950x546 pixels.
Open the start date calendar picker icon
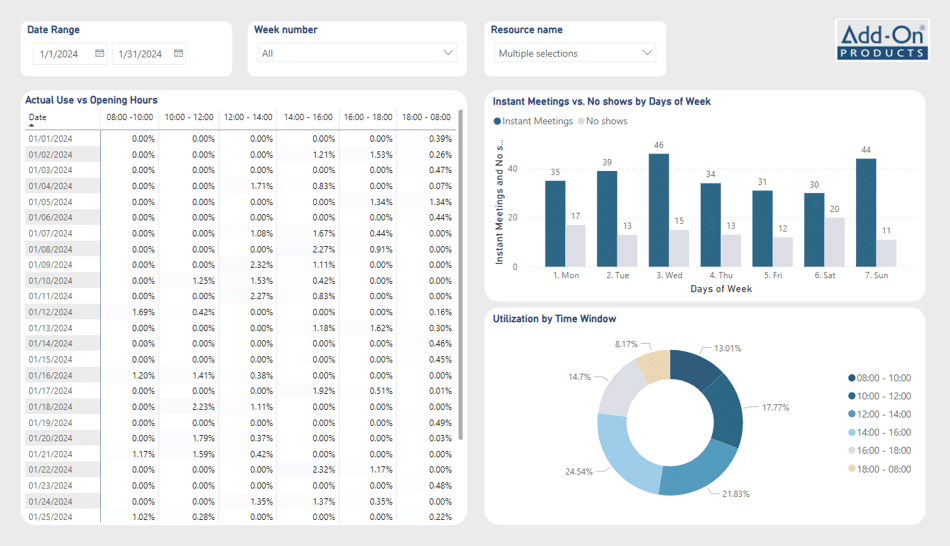coord(100,54)
